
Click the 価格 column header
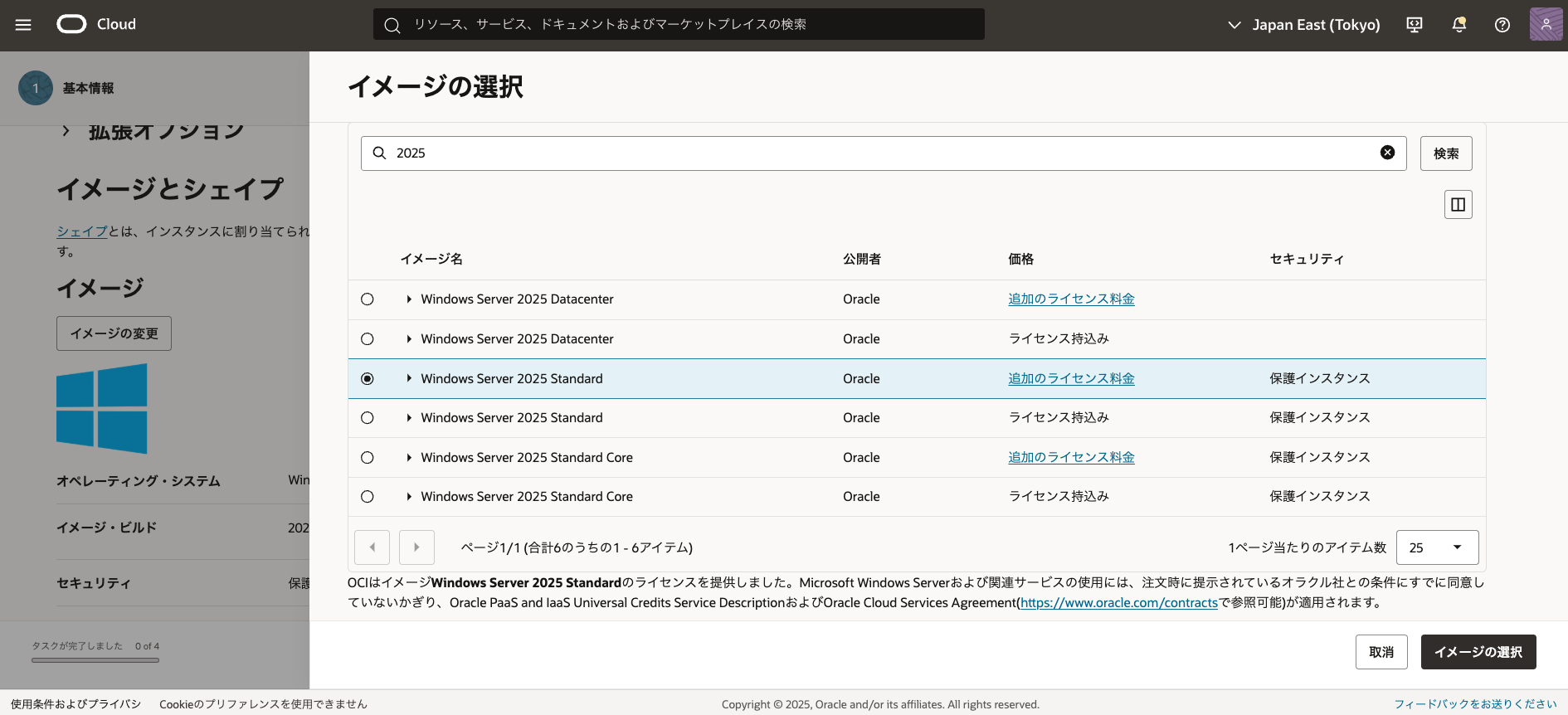tap(1020, 260)
